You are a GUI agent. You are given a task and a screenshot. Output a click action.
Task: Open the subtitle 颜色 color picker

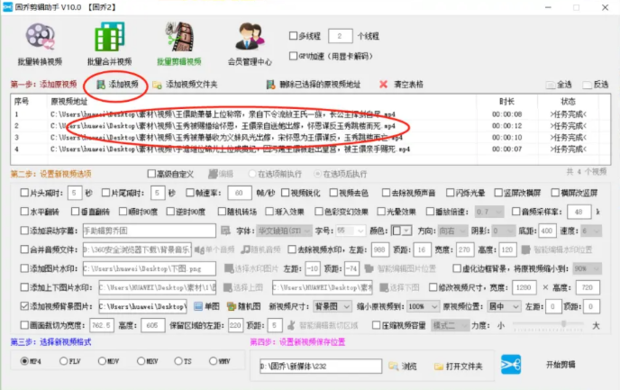coord(401,231)
